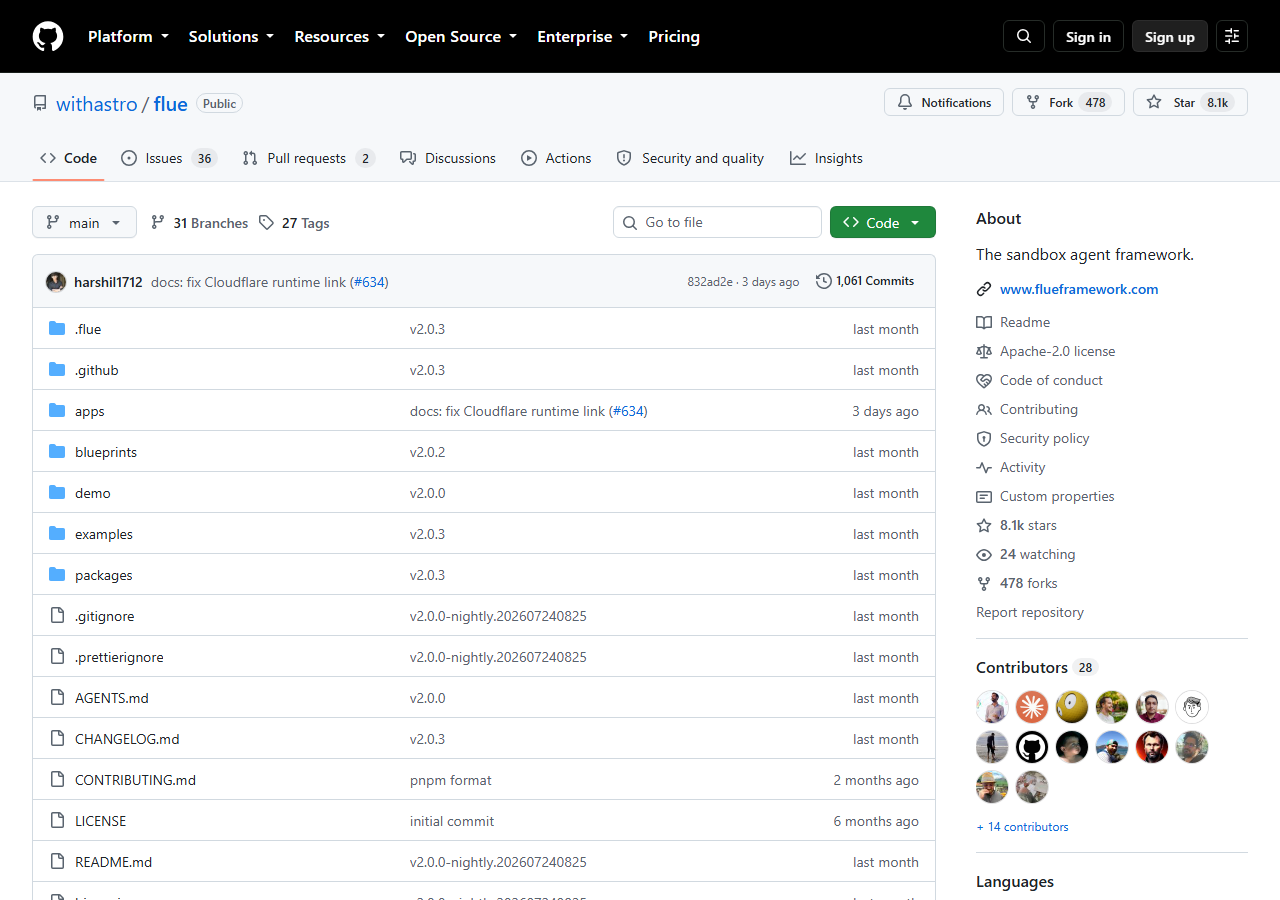Screen dimensions: 1280x900
Task: Click the .github folder icon
Action: (57, 370)
